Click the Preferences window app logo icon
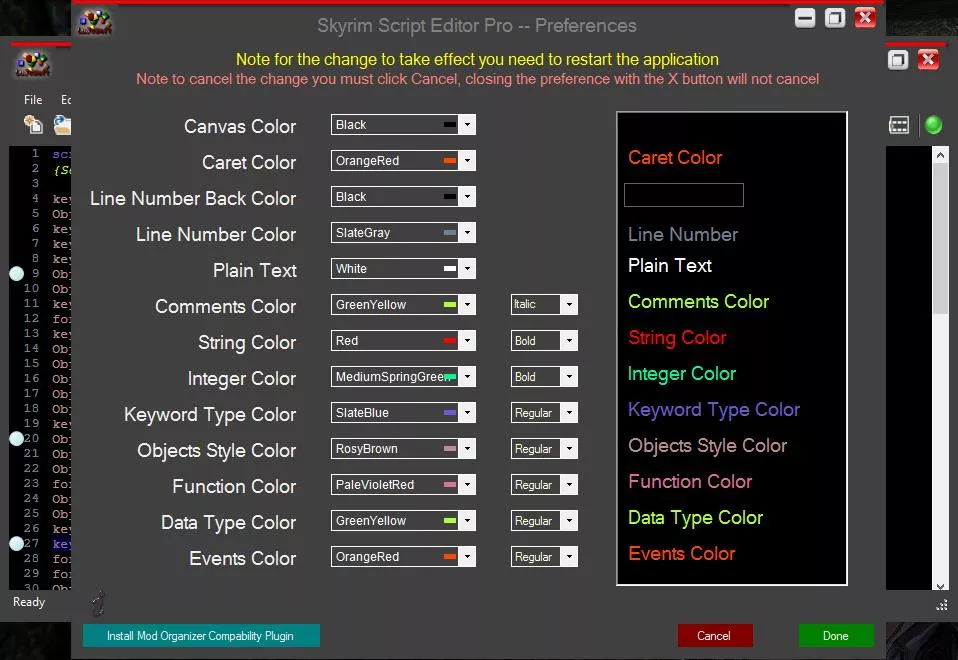This screenshot has width=958, height=660. click(95, 23)
